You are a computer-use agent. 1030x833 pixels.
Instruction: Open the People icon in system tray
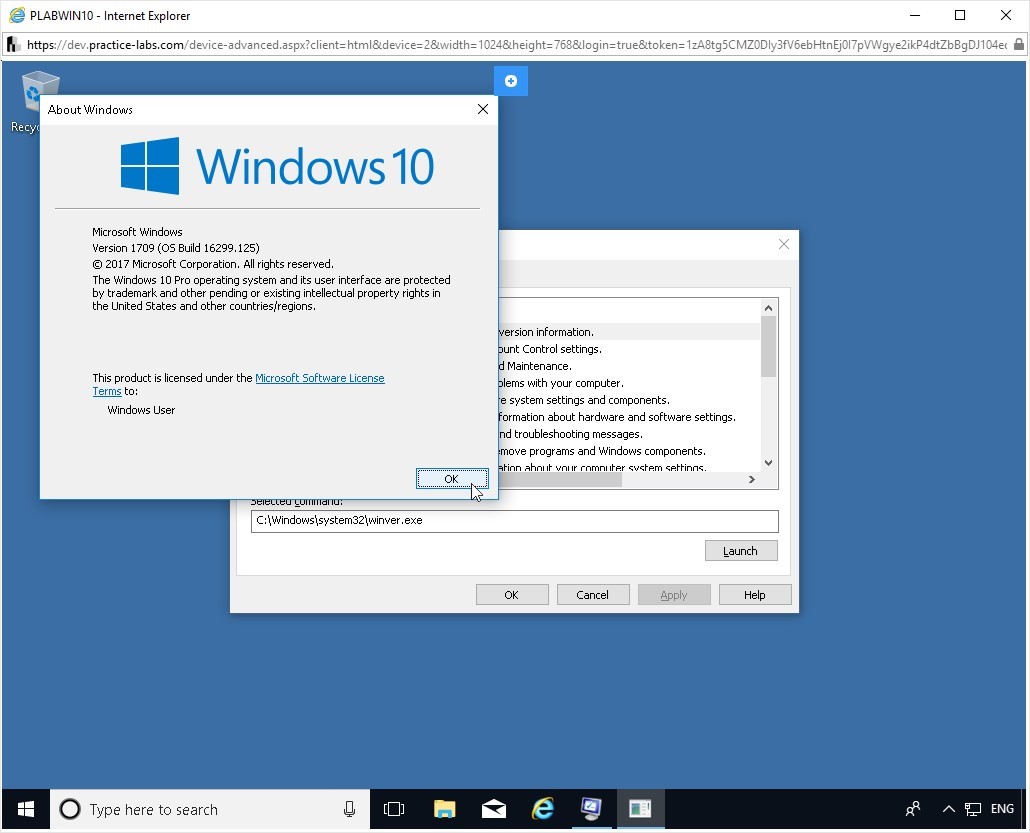[913, 809]
